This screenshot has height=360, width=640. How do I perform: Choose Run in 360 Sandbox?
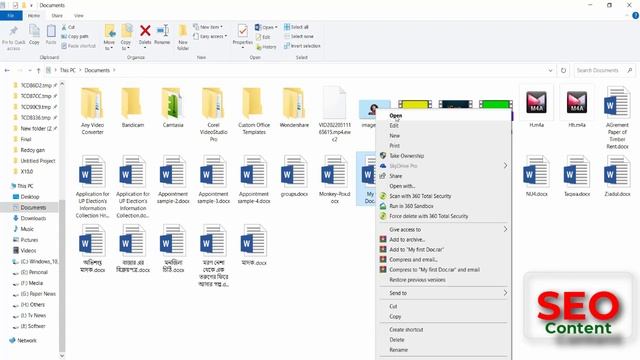pos(443,206)
